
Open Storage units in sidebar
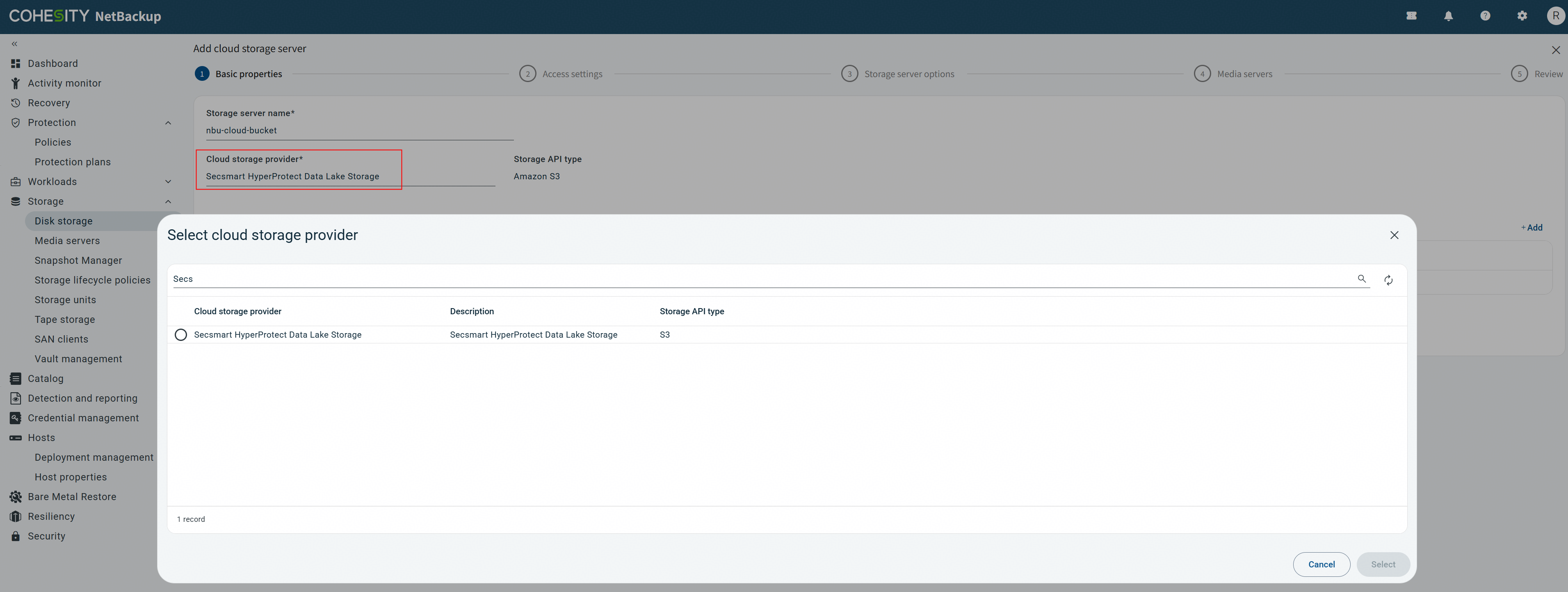tap(65, 300)
